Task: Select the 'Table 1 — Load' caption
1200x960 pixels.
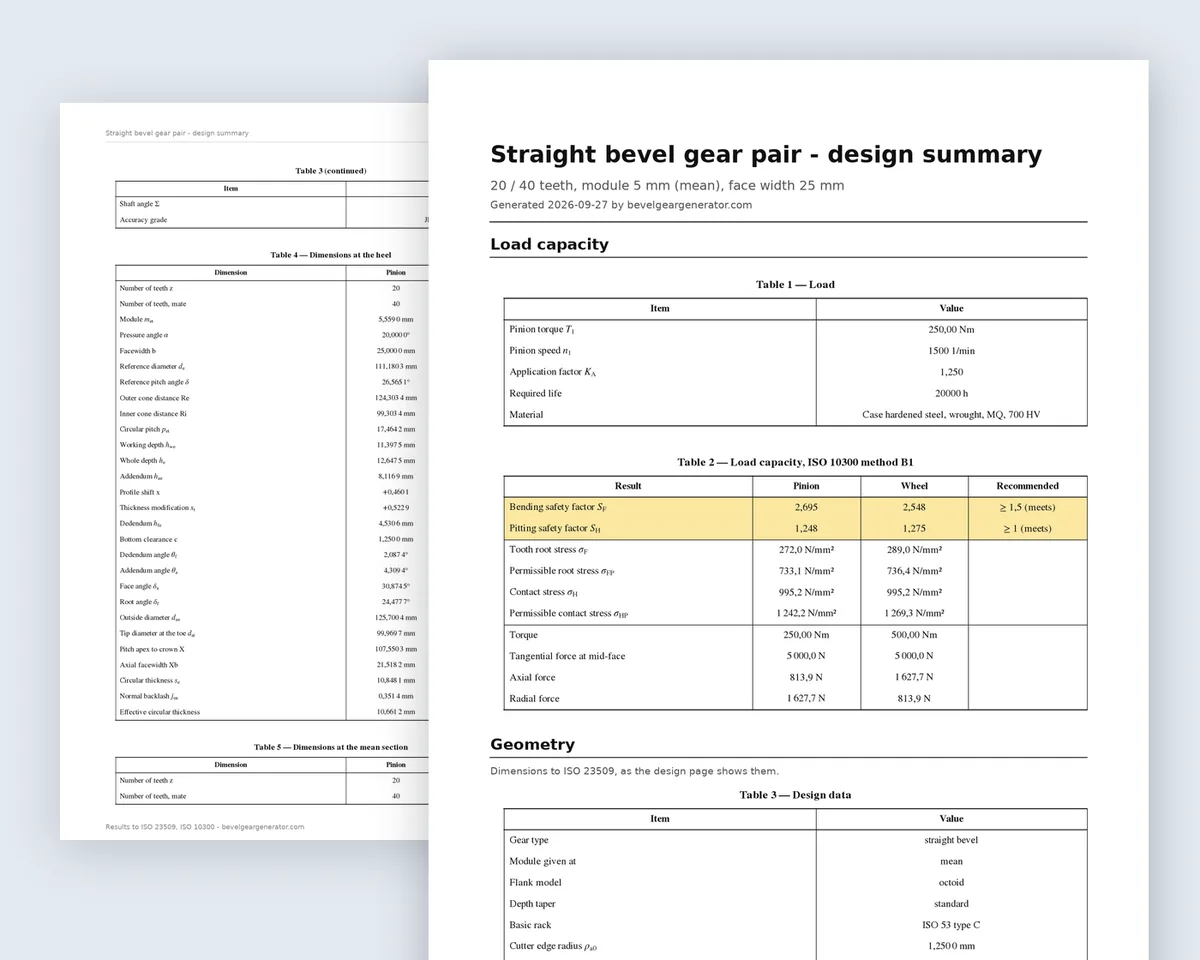Action: [795, 284]
